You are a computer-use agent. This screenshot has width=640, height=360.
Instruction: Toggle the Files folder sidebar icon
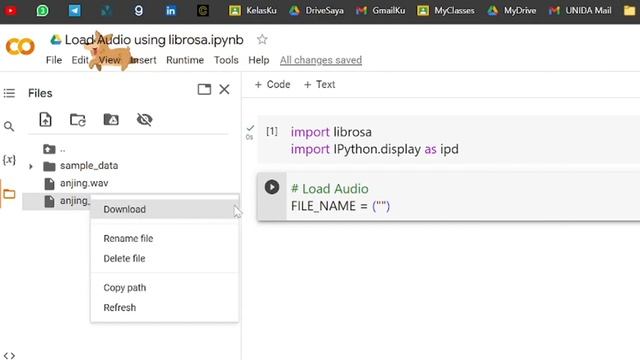coord(9,193)
